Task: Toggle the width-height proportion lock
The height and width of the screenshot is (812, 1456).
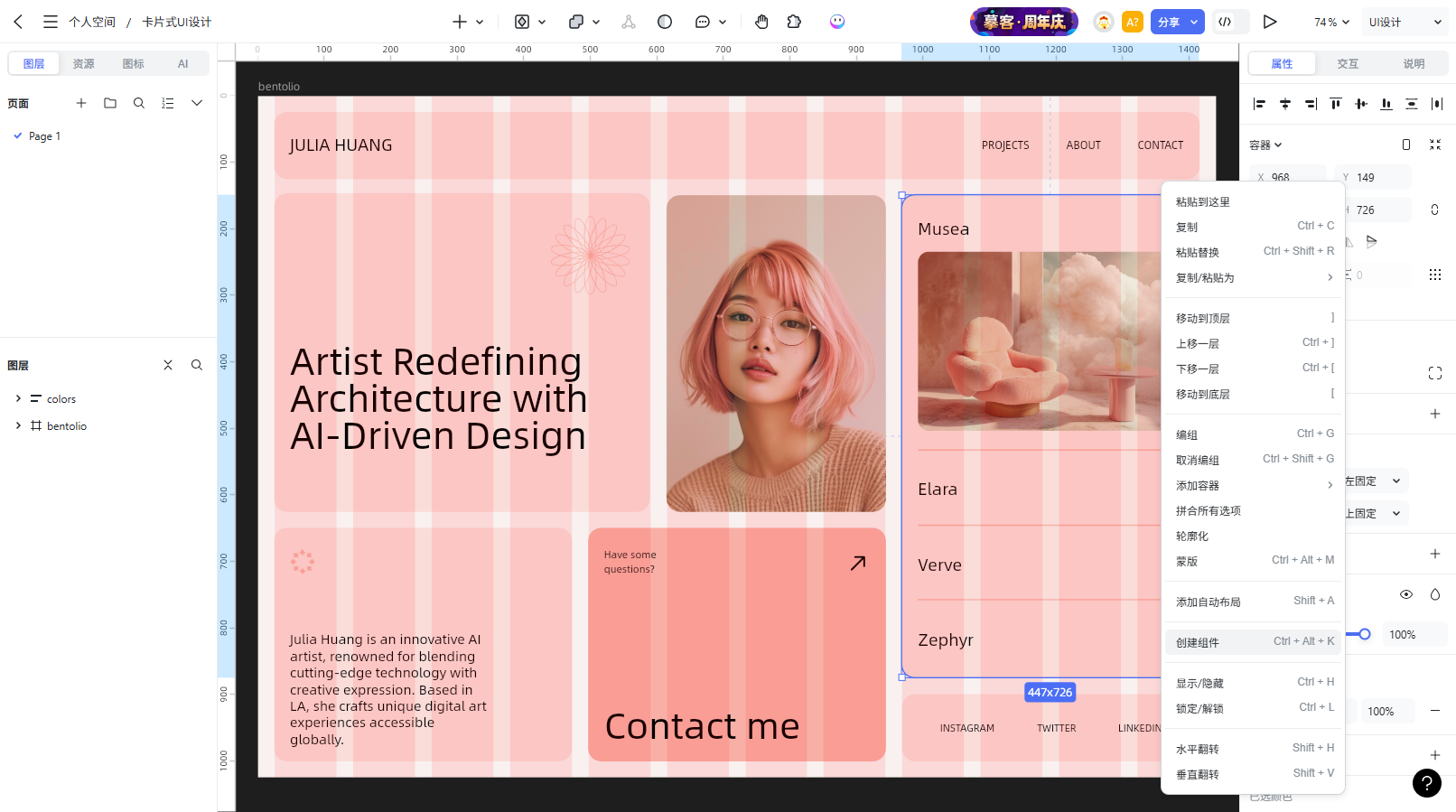Action: coord(1434,210)
